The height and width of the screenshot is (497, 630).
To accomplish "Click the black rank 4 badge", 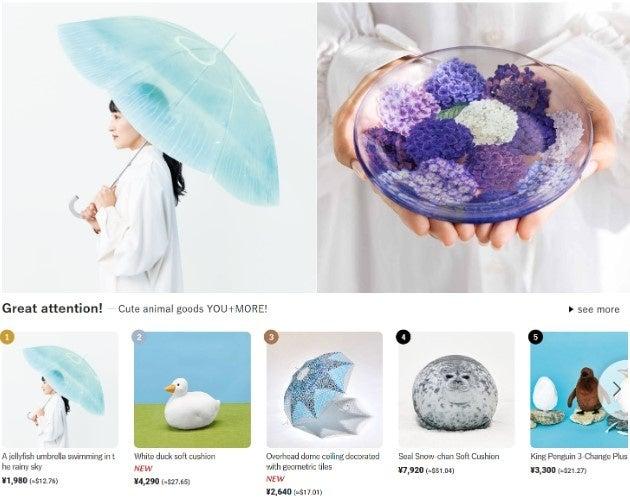I will 403,337.
